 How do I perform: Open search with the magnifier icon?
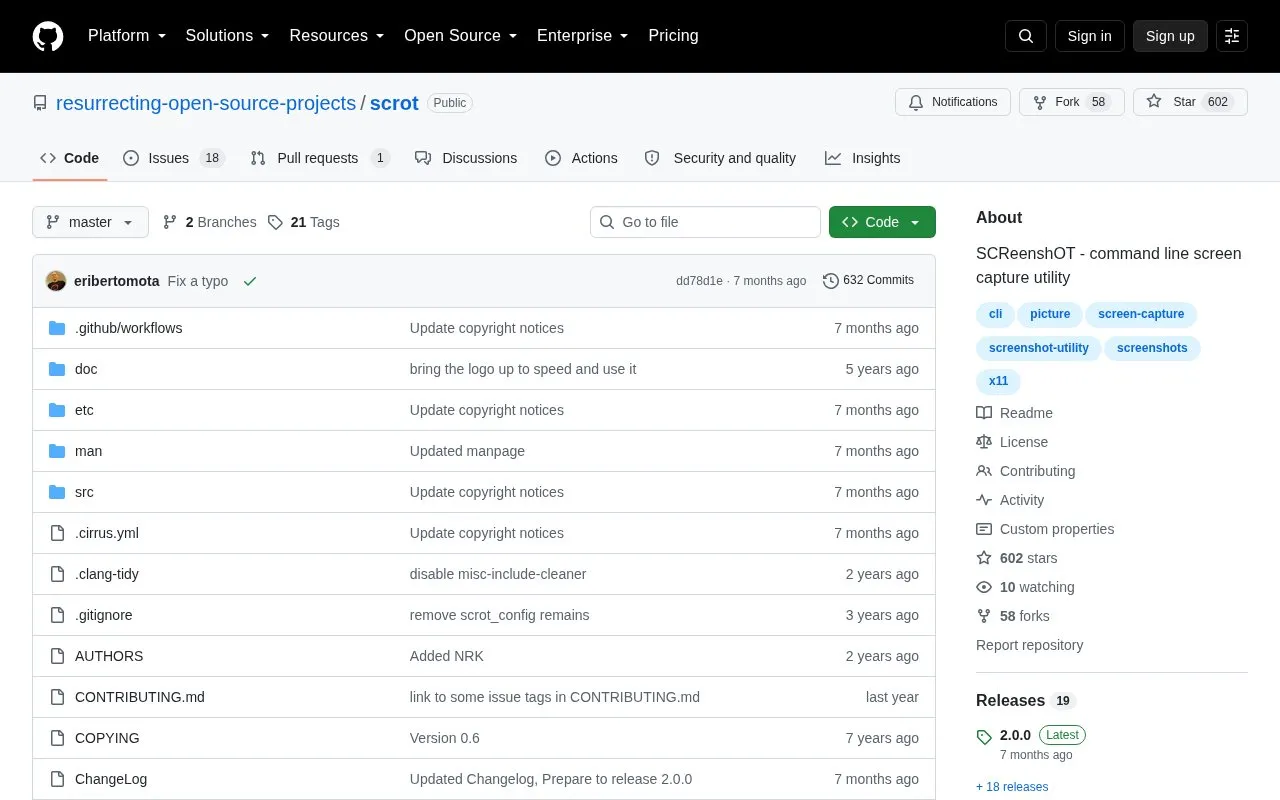(x=1026, y=36)
